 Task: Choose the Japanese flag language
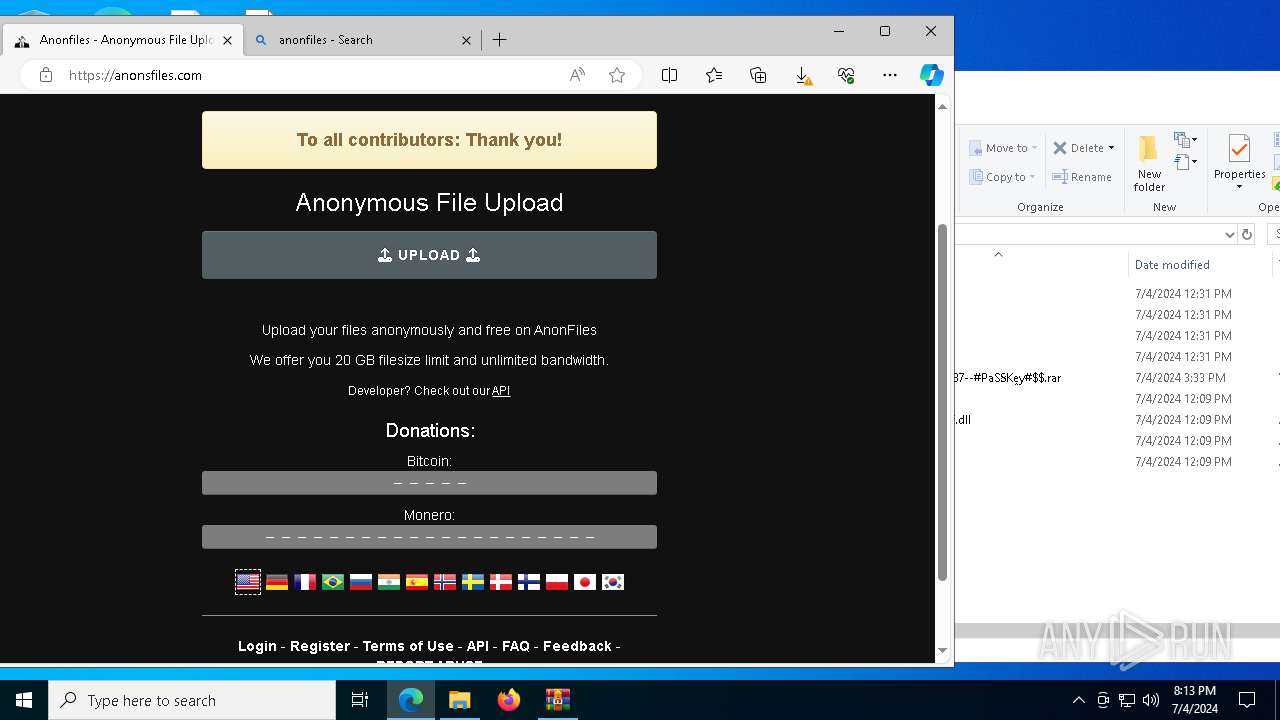coord(585,582)
